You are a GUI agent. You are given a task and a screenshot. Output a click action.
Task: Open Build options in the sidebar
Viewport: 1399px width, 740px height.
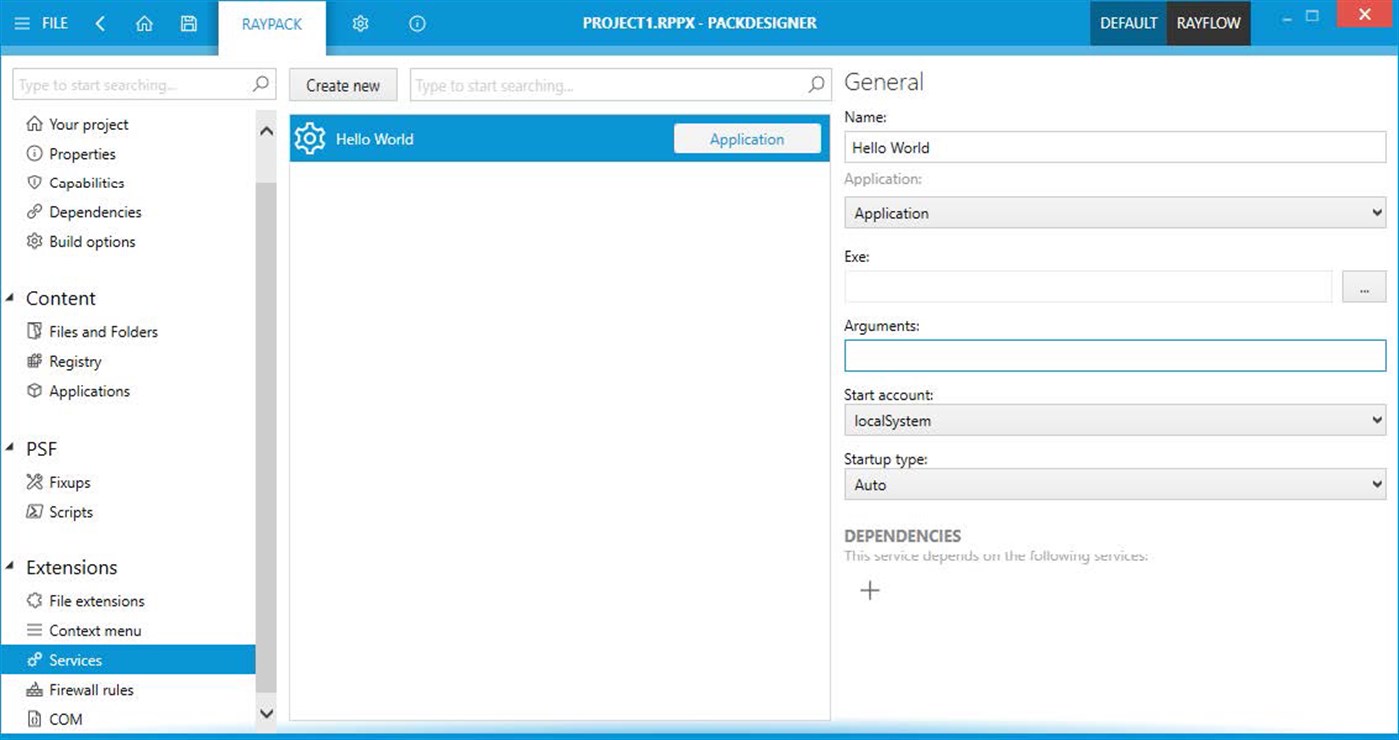(92, 242)
